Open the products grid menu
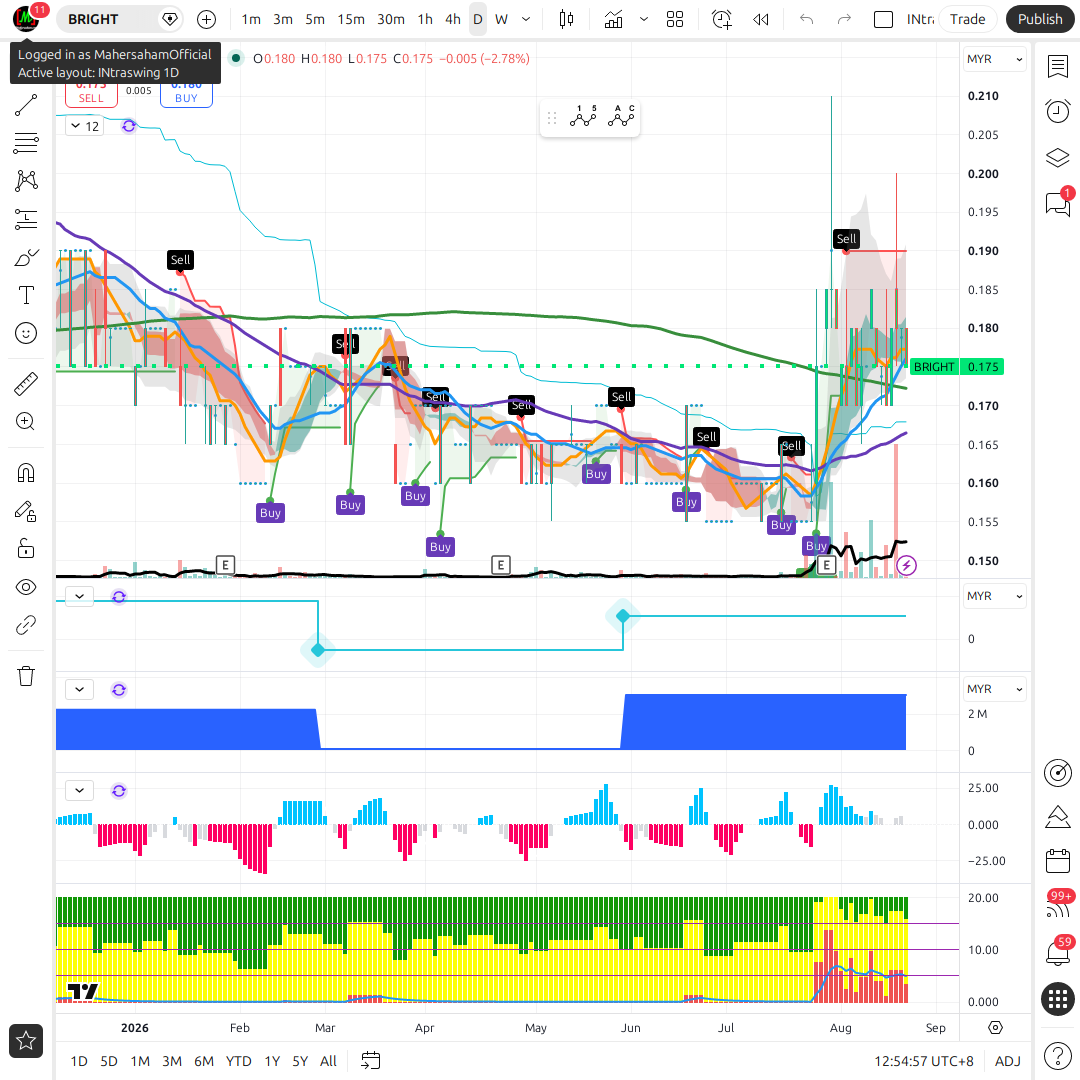 (x=1057, y=999)
